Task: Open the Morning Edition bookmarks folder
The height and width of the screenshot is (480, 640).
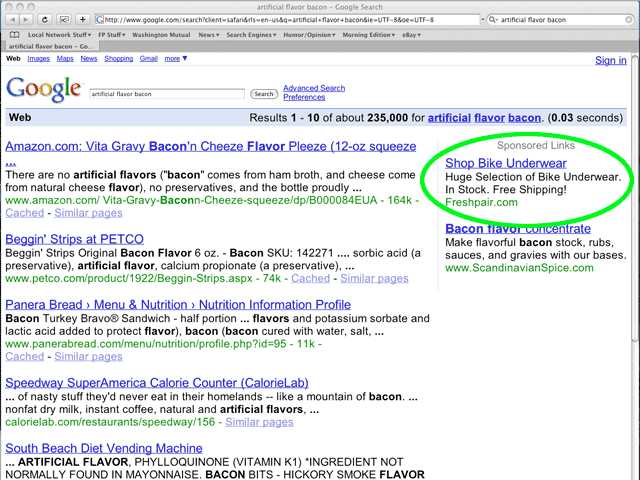Action: click(x=369, y=35)
